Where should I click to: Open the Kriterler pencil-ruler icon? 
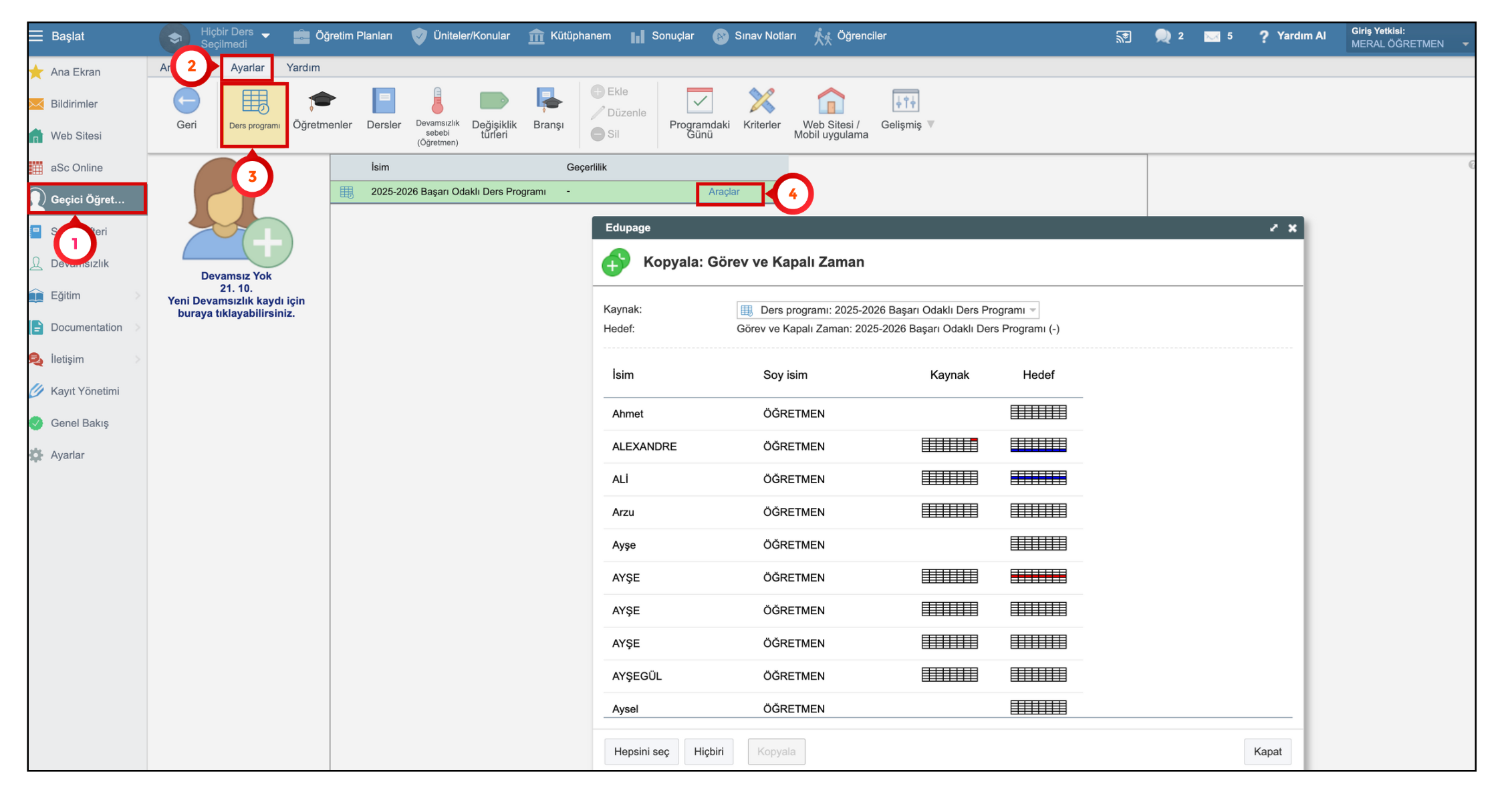point(761,102)
